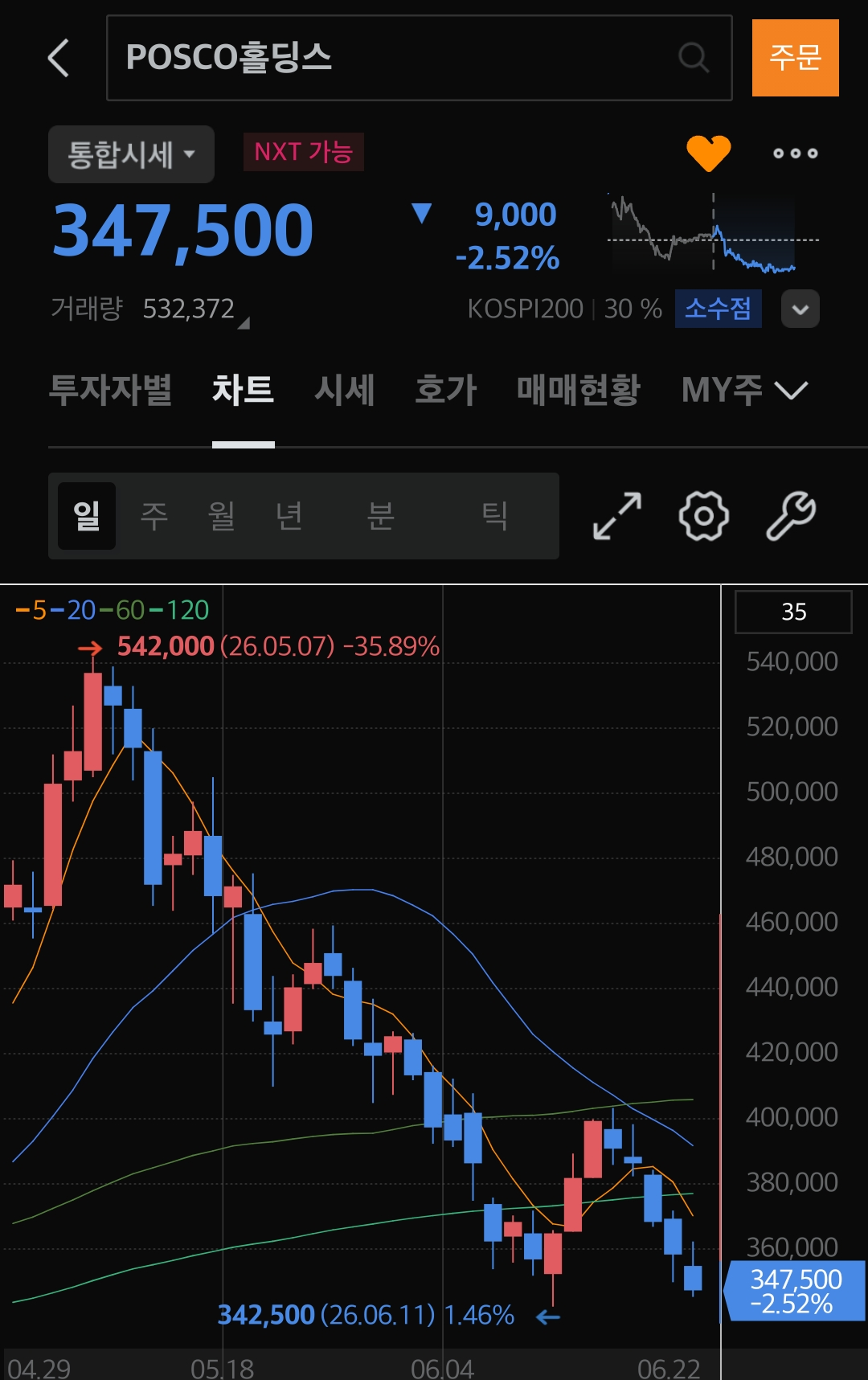Screen dimensions: 868x1380
Task: Select the 차트 tab
Action: [x=243, y=390]
